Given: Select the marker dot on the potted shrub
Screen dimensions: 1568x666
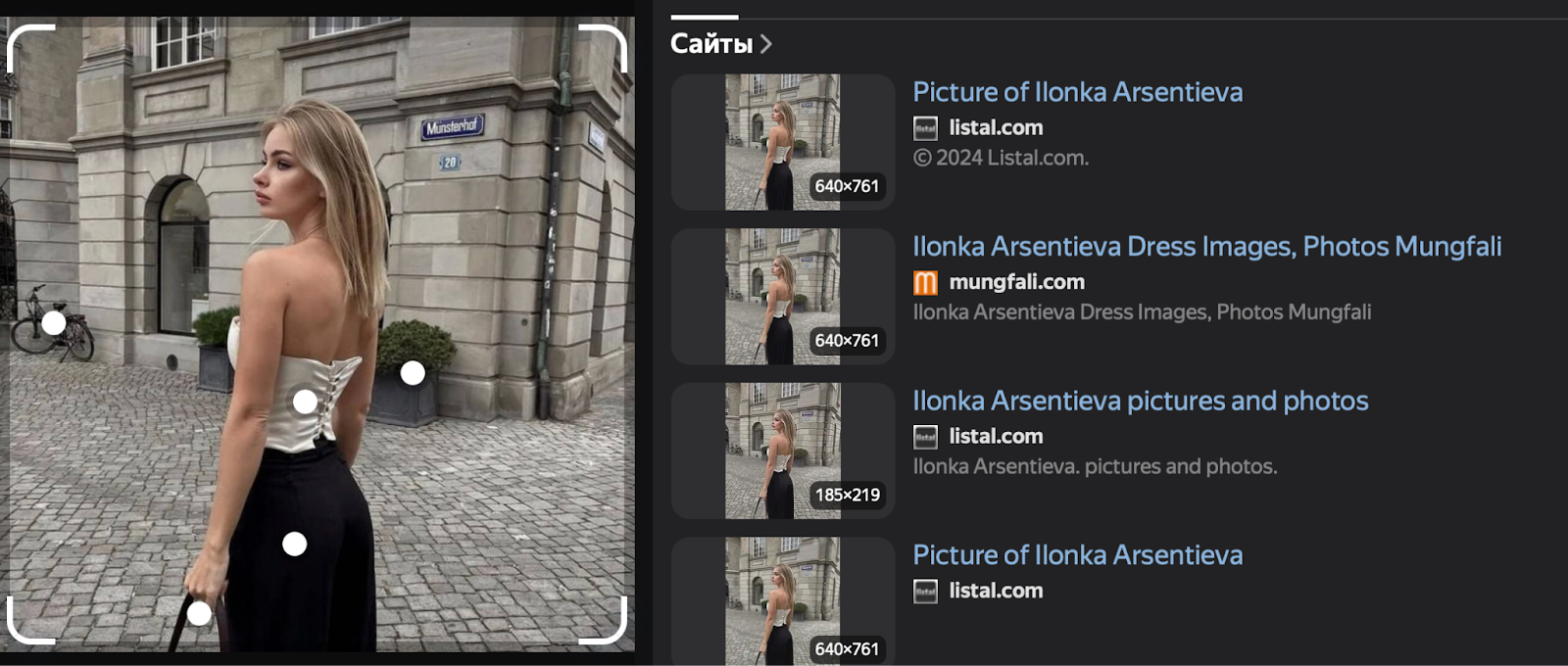Looking at the screenshot, I should click(x=413, y=373).
